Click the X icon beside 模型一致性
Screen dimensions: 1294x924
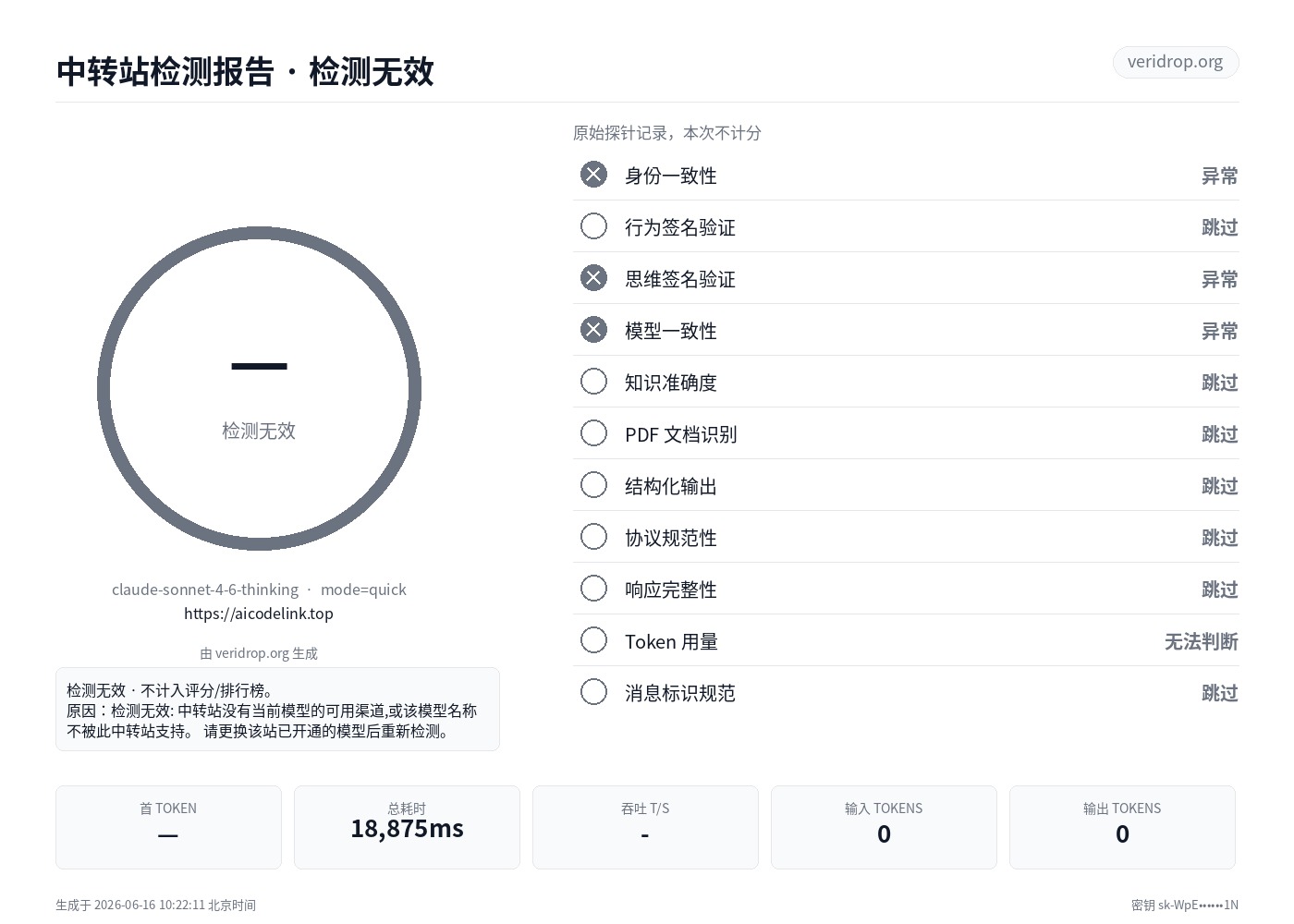click(x=593, y=330)
